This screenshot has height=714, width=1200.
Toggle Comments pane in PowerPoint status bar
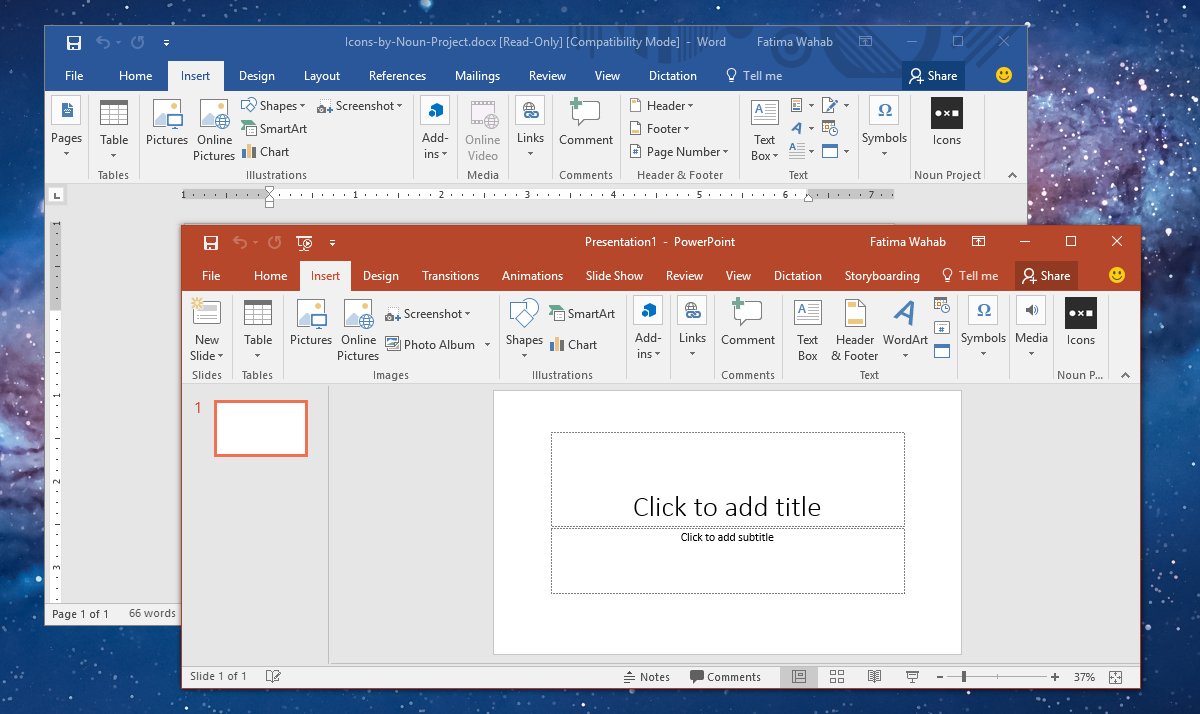click(725, 677)
